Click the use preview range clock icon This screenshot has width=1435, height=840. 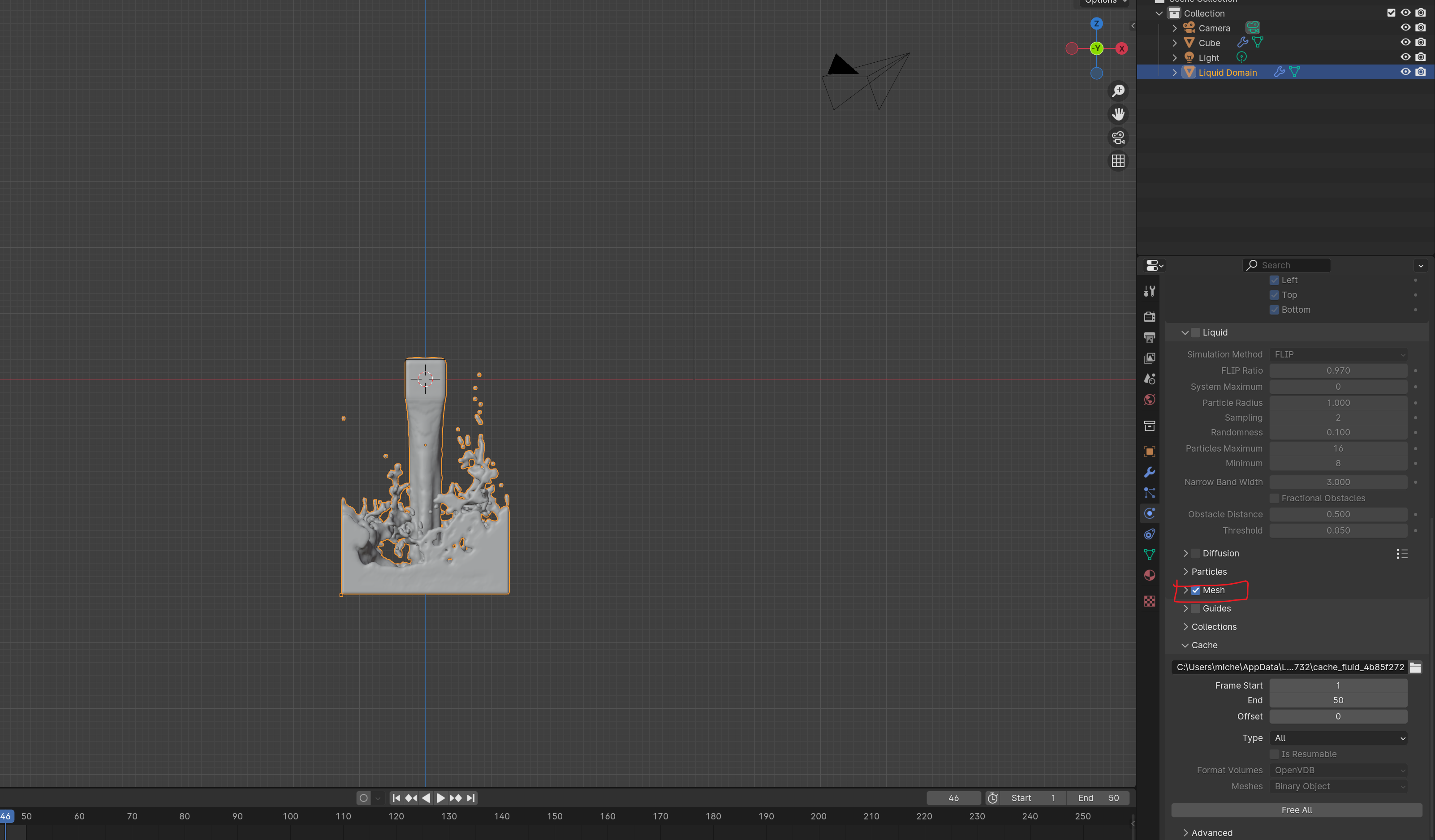pyautogui.click(x=992, y=798)
